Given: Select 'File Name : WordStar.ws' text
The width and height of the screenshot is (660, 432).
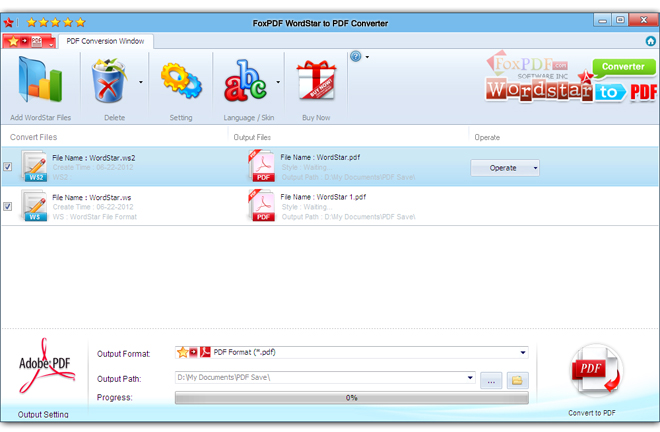Looking at the screenshot, I should (91, 197).
